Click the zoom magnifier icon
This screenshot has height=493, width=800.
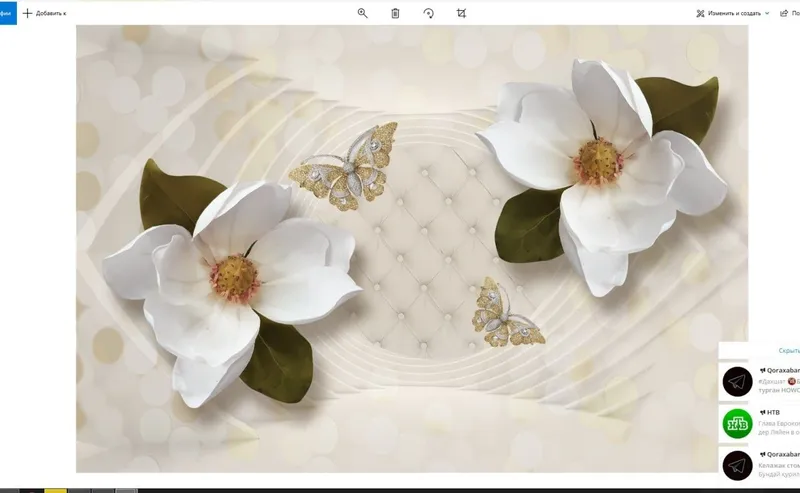(x=362, y=13)
